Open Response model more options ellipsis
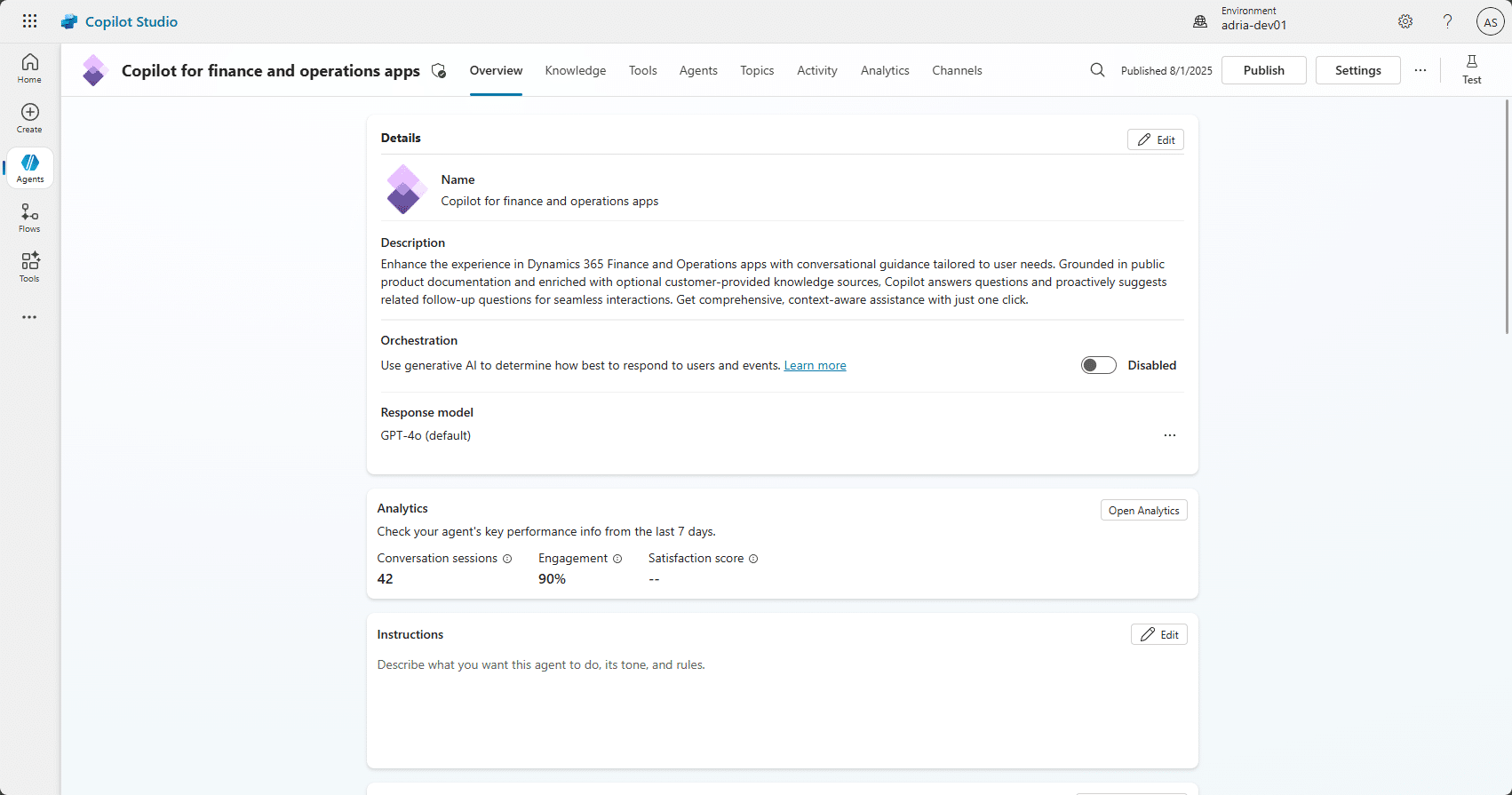Viewport: 1512px width, 795px height. 1170,435
